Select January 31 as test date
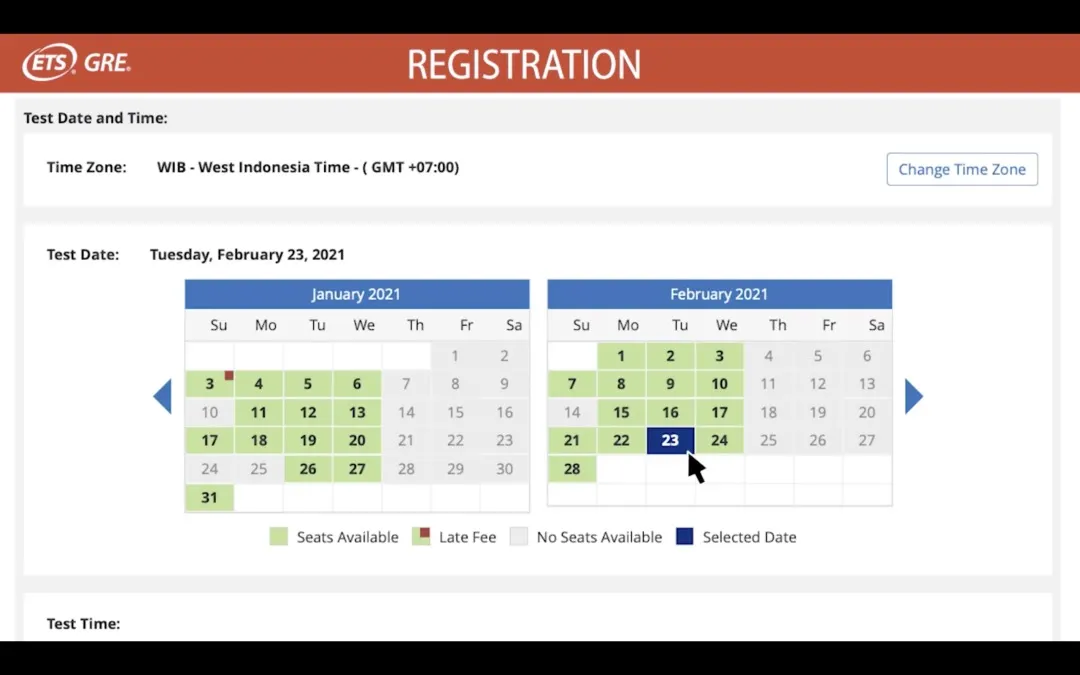 tap(209, 497)
